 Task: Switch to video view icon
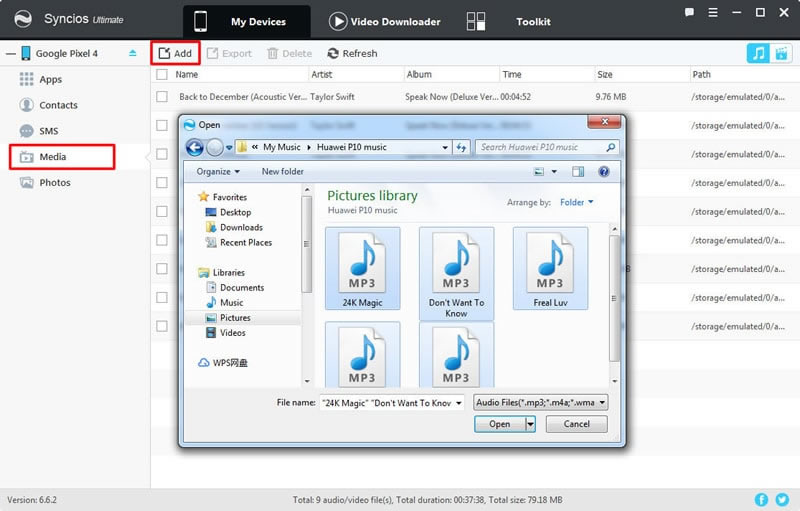[781, 53]
